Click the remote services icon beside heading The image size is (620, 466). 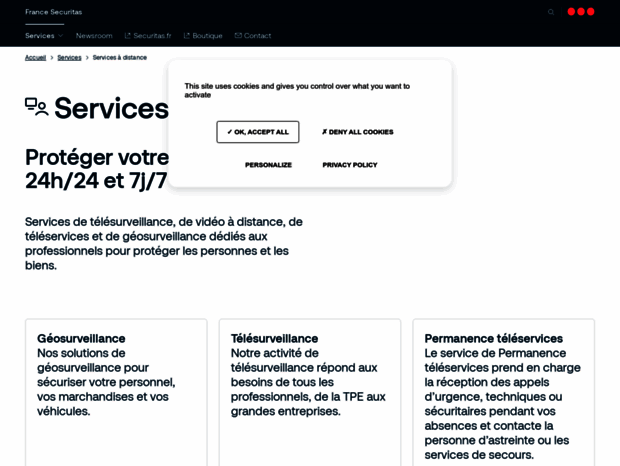[x=37, y=107]
